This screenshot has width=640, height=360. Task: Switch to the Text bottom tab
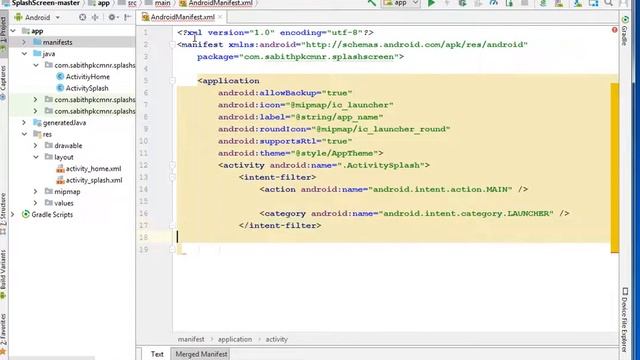tap(157, 354)
